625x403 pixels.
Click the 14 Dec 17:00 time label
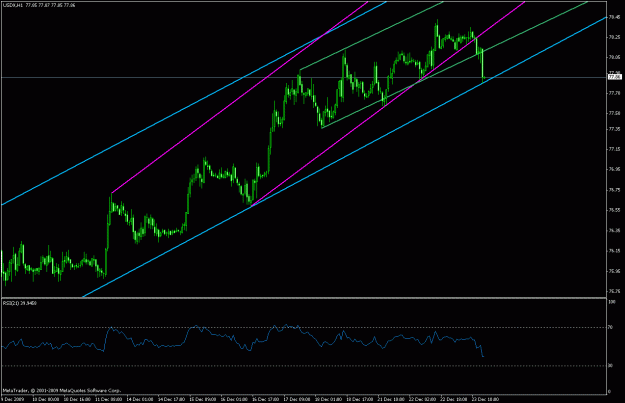[x=171, y=399]
